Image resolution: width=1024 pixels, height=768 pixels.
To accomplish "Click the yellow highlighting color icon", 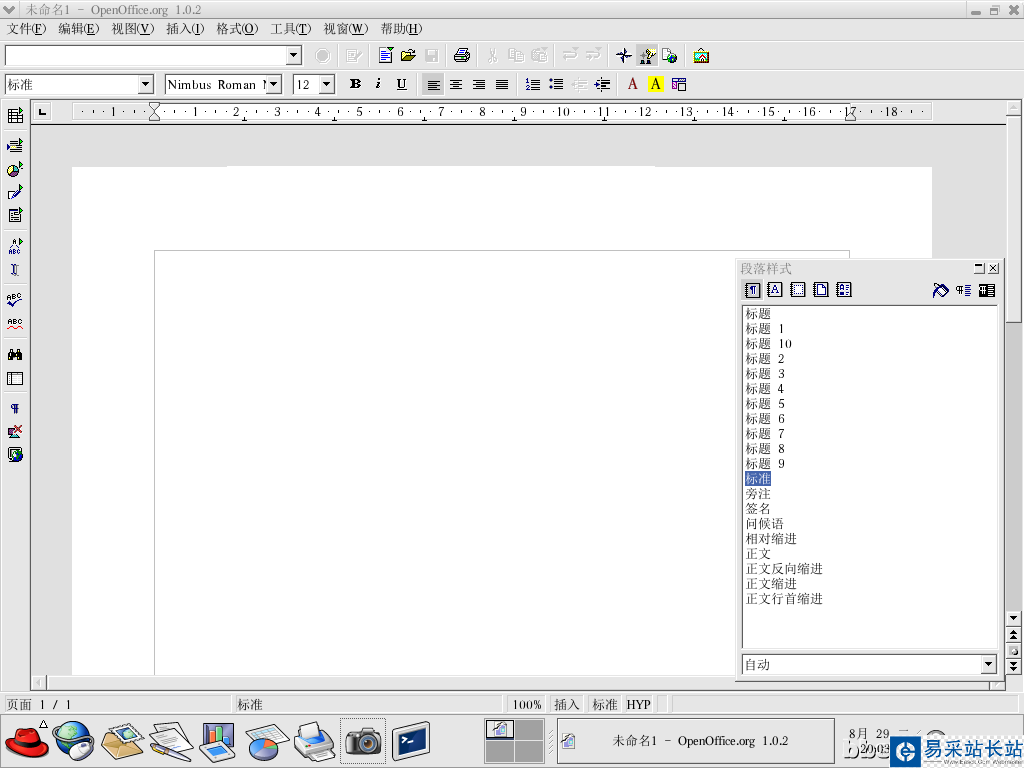I will tap(656, 84).
